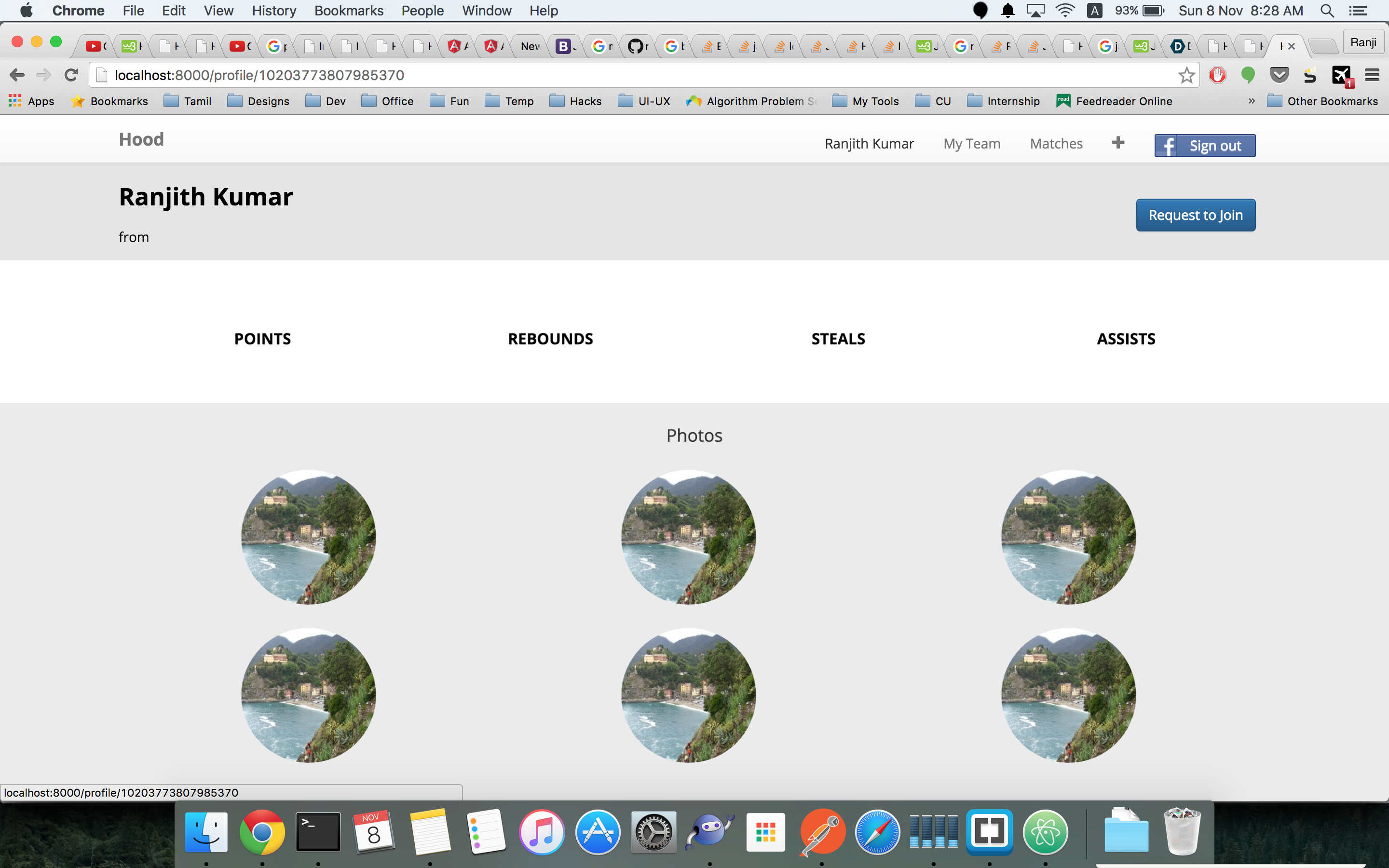The image size is (1389, 868).
Task: Click the browser reload button
Action: click(70, 75)
